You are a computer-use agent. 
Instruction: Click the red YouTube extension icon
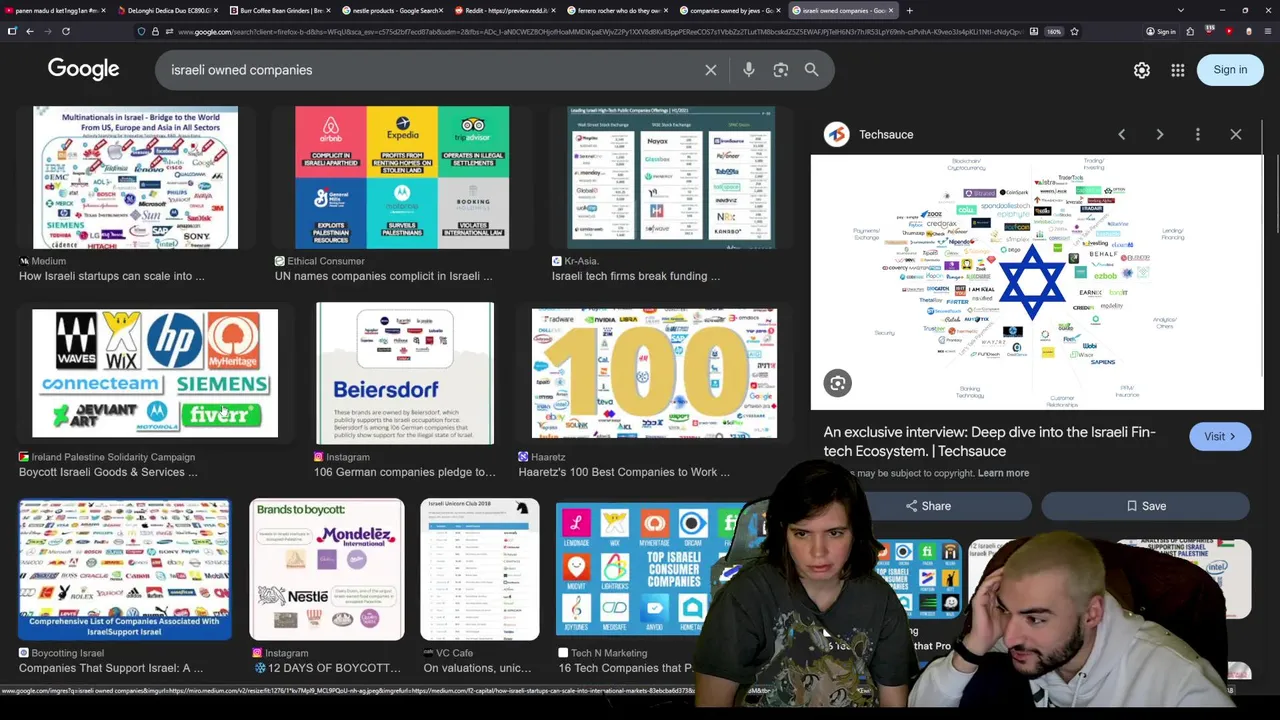click(x=1230, y=31)
